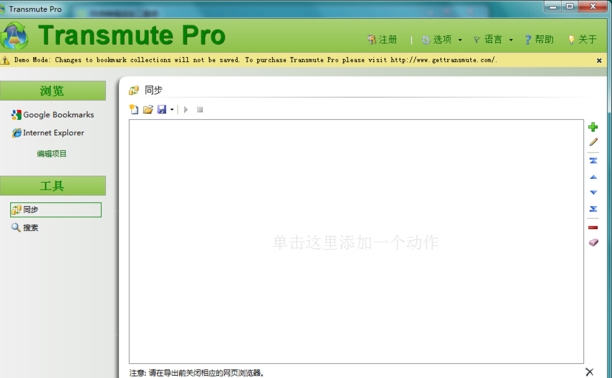Click the Transmute Pro logo icon

(x=14, y=36)
